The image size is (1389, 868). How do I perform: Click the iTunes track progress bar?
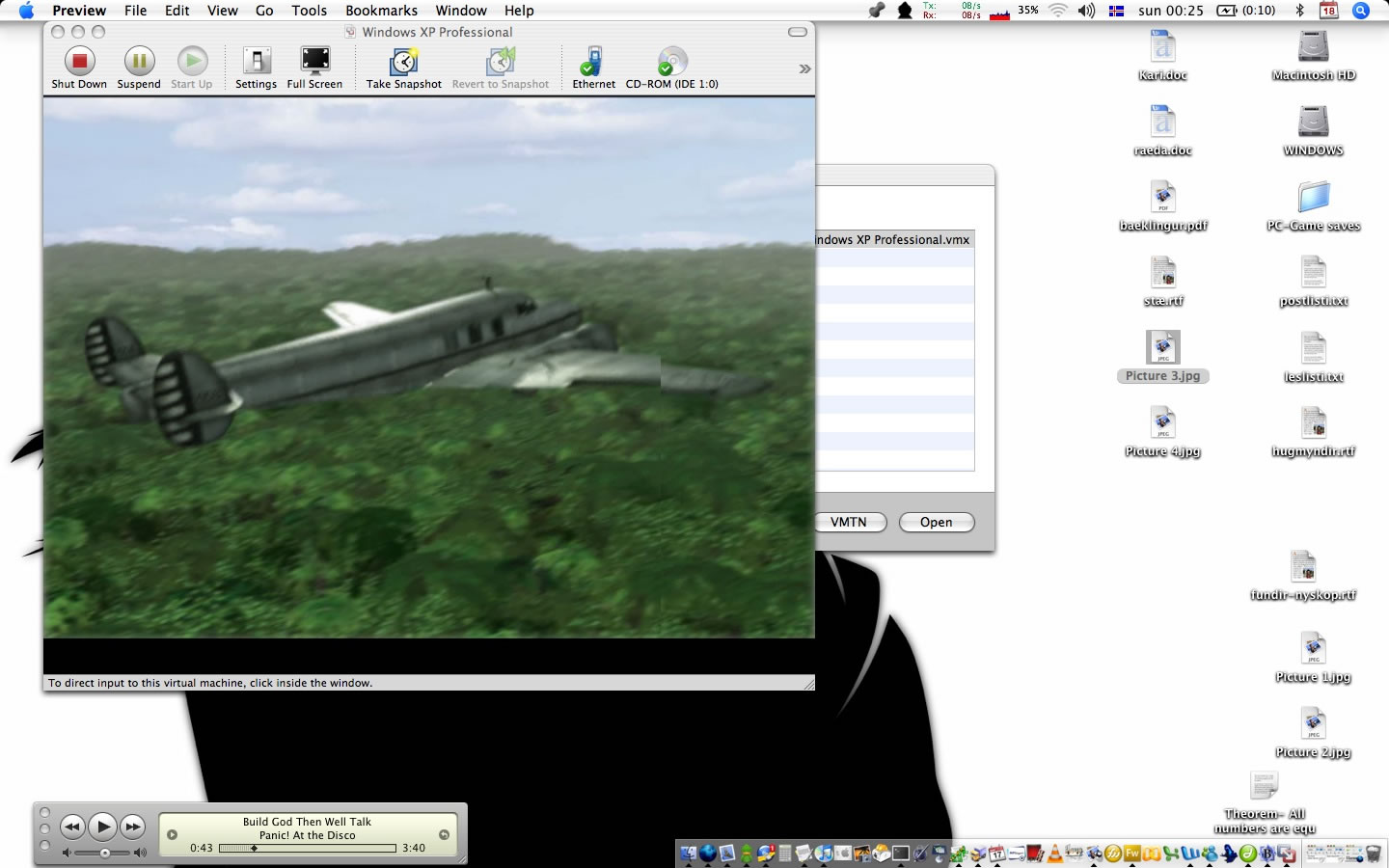coord(308,849)
